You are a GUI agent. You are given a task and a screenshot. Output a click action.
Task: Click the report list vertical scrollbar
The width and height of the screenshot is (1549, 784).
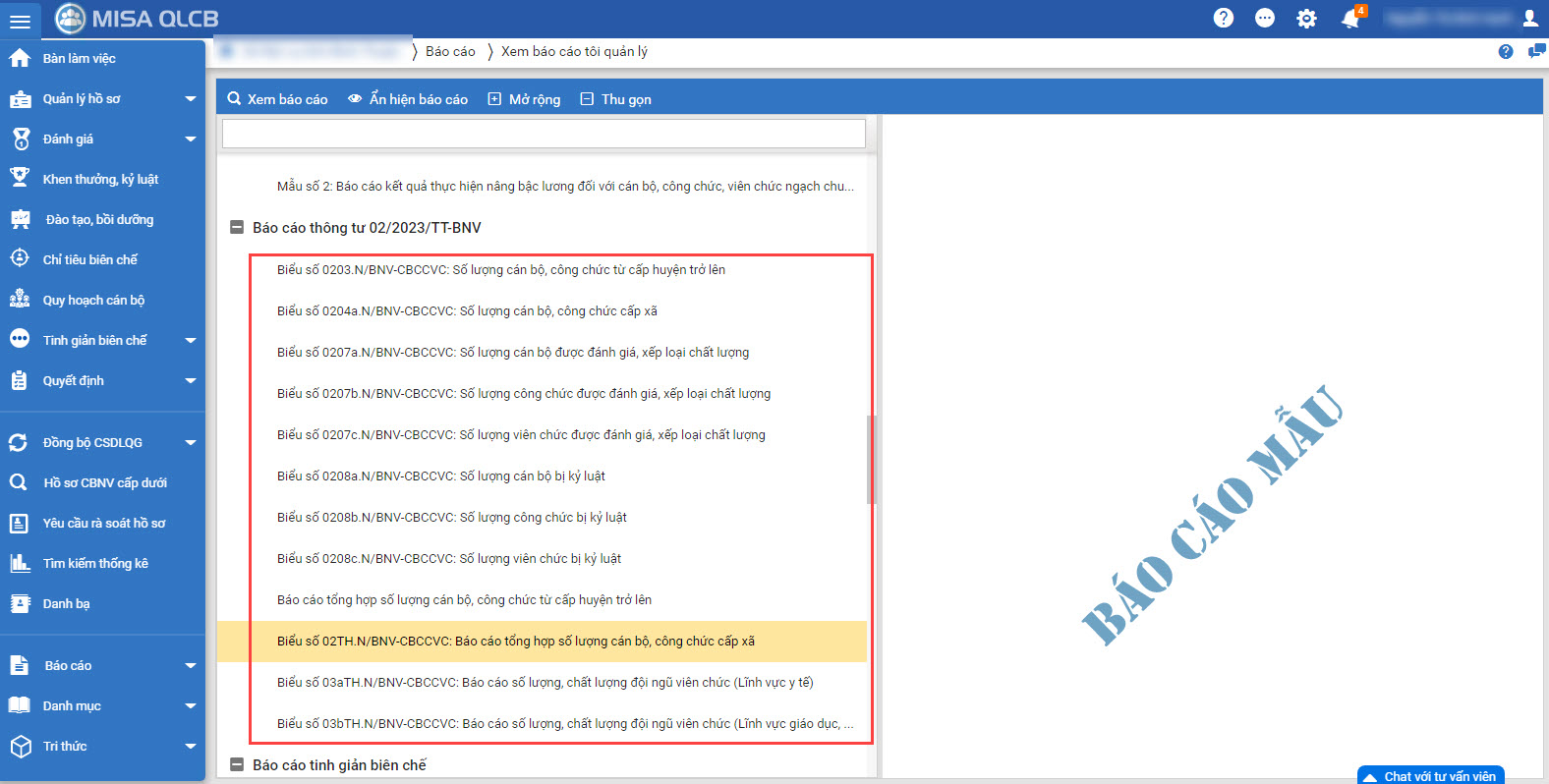point(871,460)
